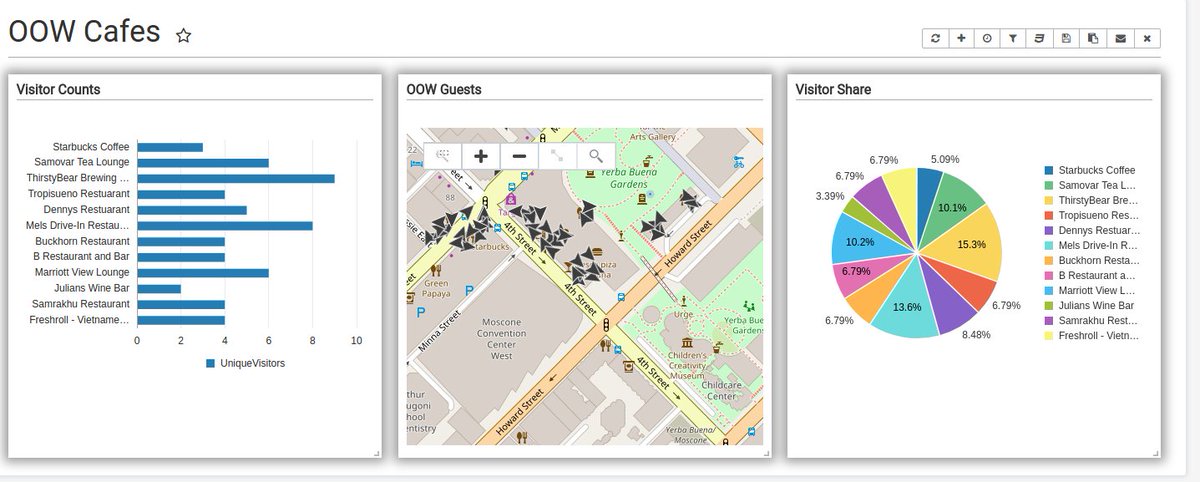1200x482 pixels.
Task: Select the 10.2% blue pie slice
Action: click(859, 241)
